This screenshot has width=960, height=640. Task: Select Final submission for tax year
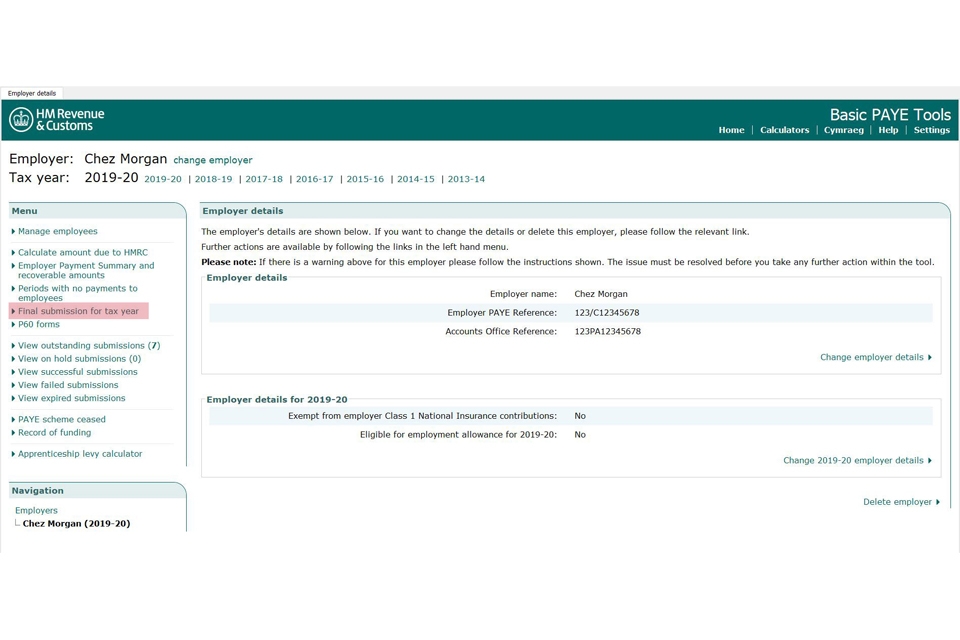tap(78, 311)
